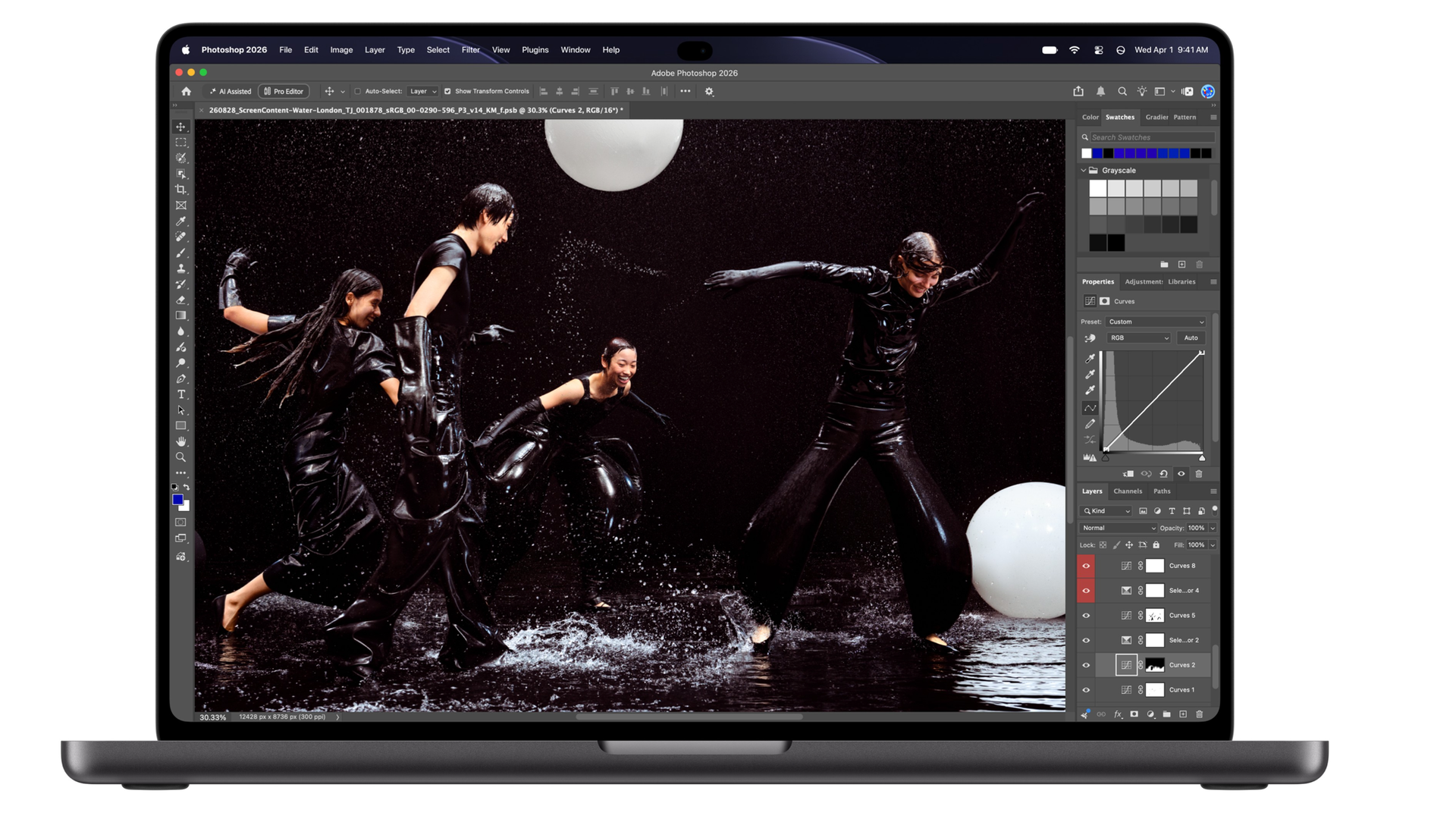Click the Home icon in options bar
1456x819 pixels.
pyautogui.click(x=187, y=91)
